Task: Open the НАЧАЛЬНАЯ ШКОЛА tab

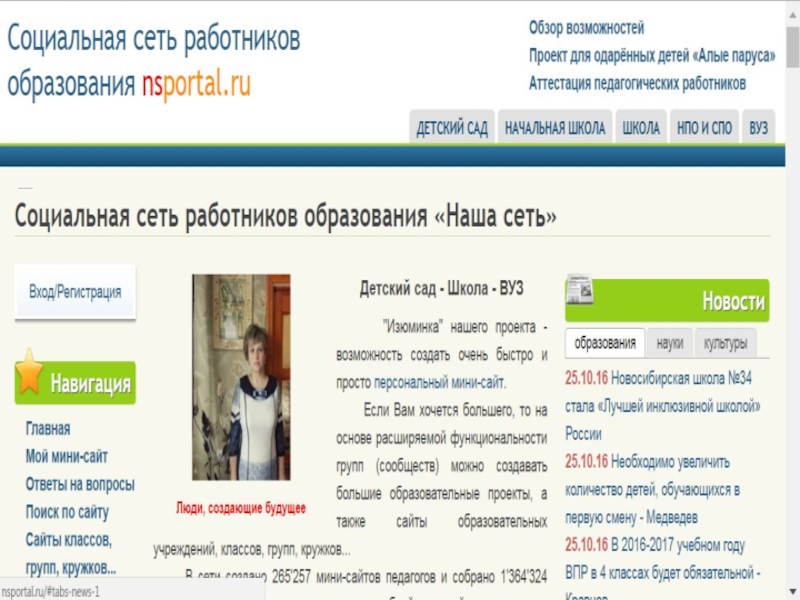Action: click(x=555, y=128)
